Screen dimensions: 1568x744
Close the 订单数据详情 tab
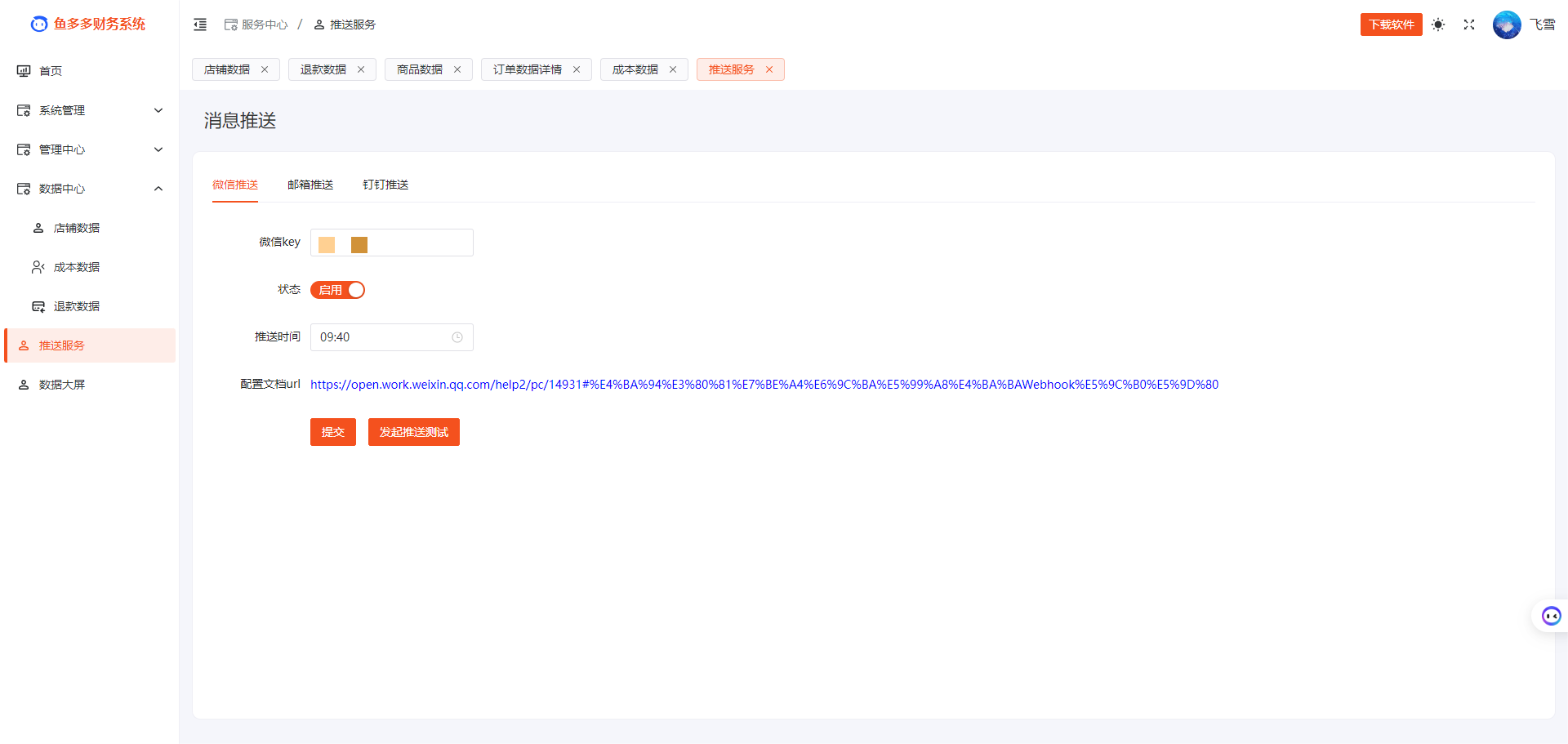coord(577,69)
